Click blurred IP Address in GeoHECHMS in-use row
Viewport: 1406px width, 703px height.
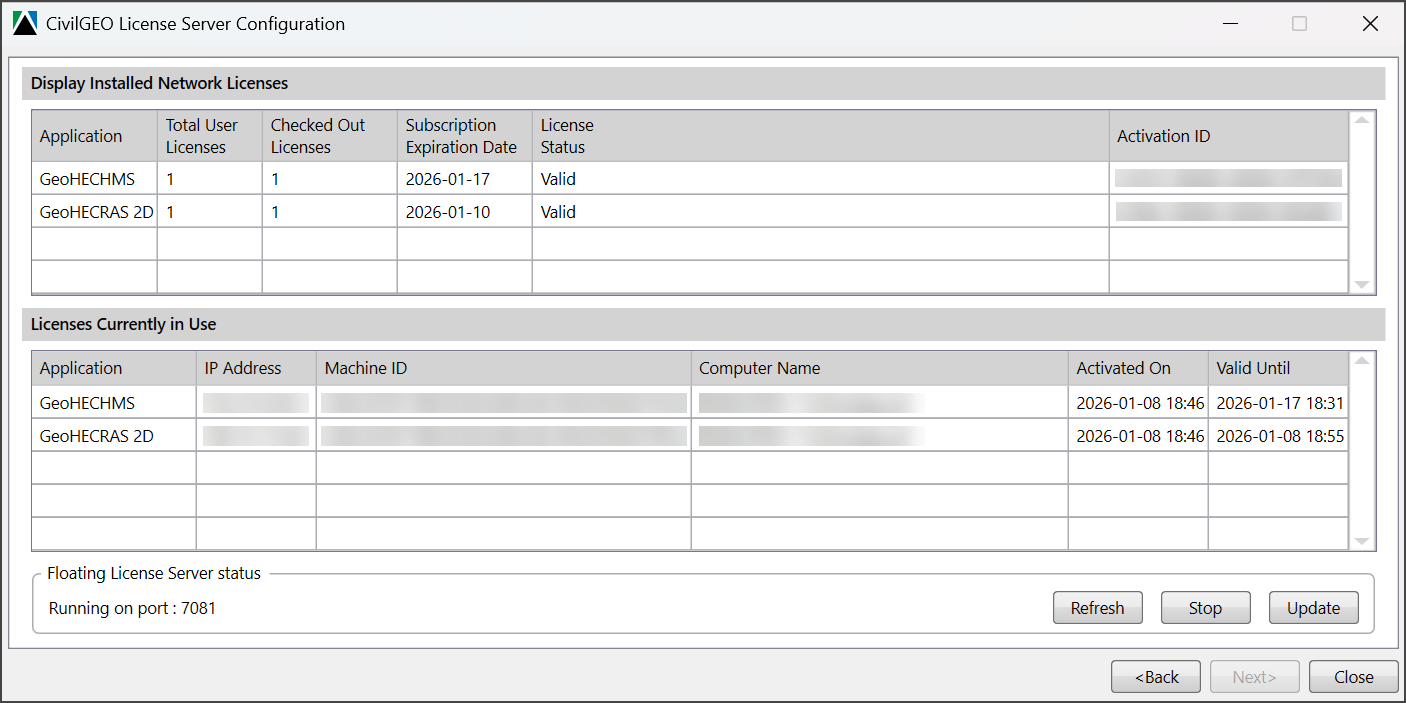point(256,403)
